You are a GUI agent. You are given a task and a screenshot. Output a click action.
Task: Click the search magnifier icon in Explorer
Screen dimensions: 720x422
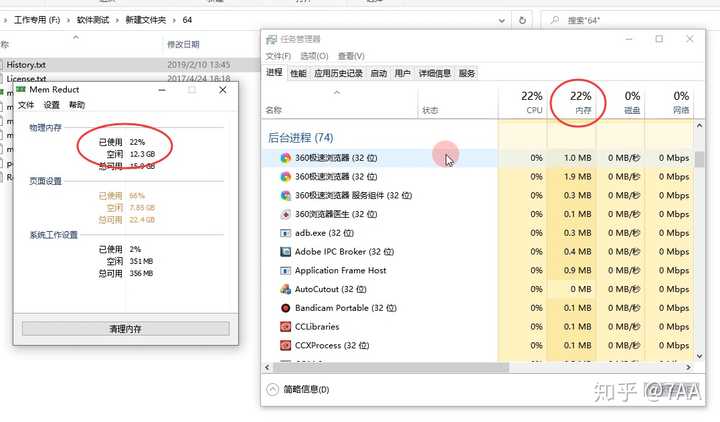pyautogui.click(x=555, y=20)
